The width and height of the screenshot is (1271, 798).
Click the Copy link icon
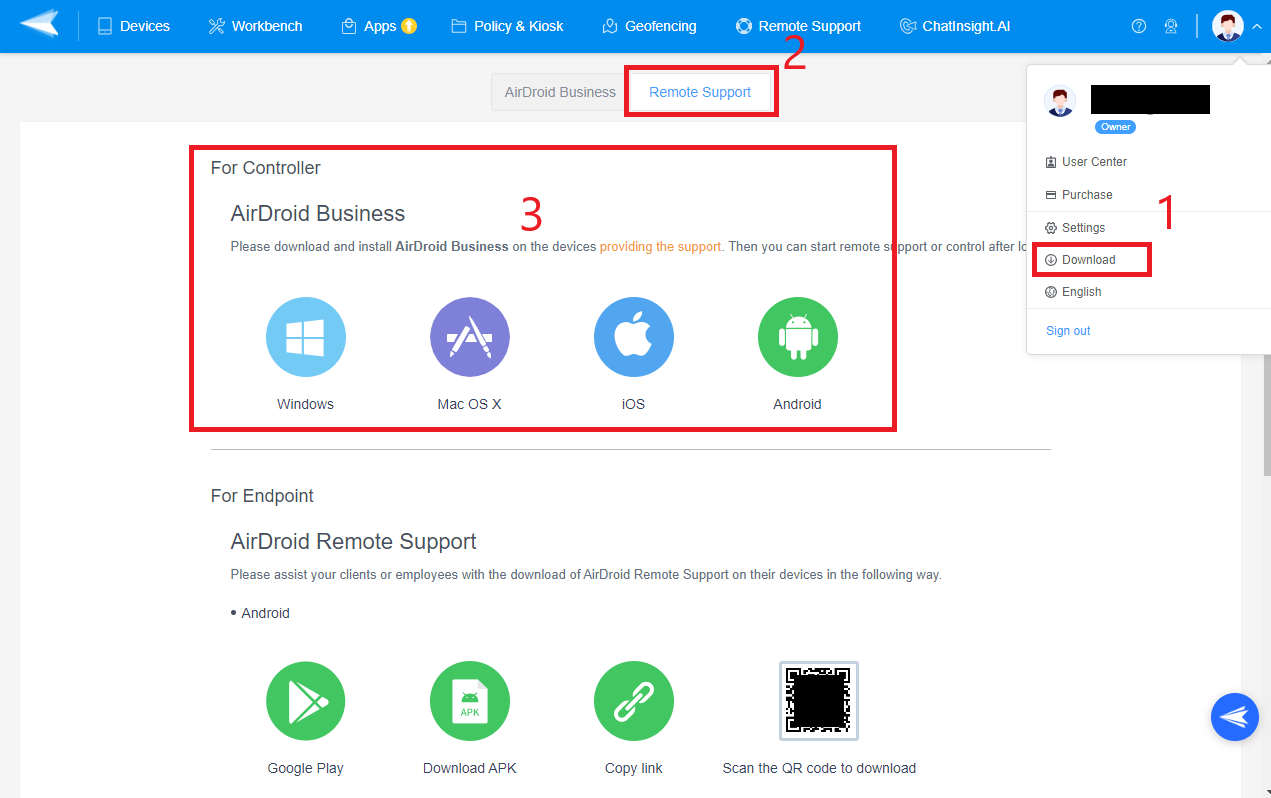point(634,701)
